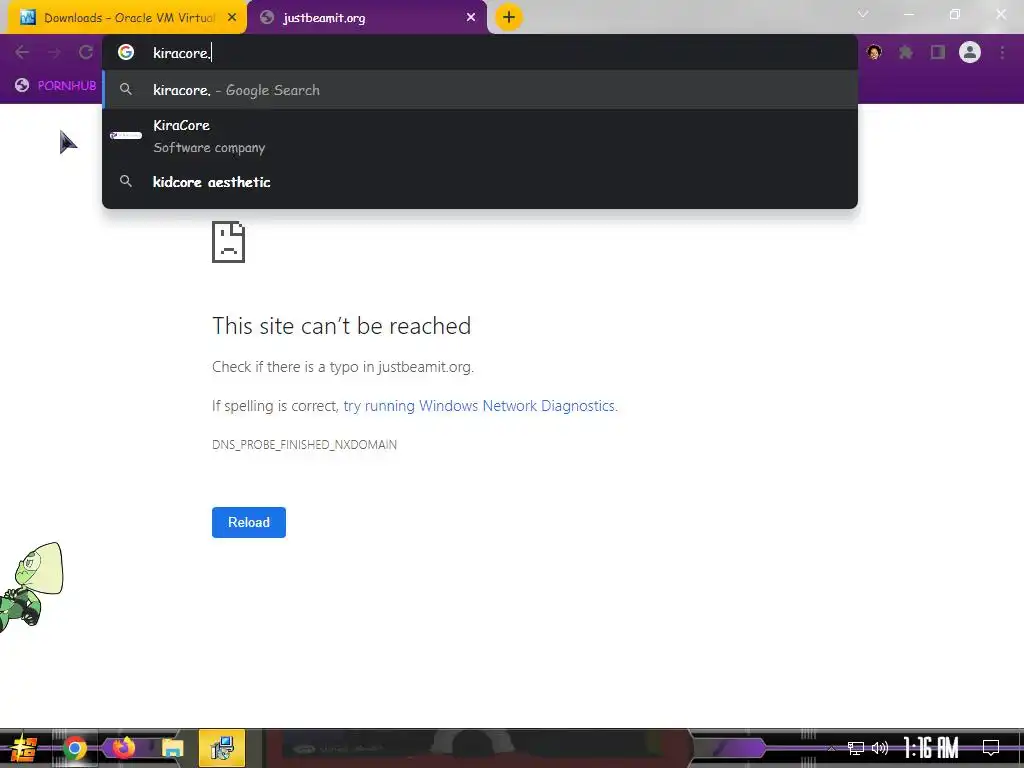The width and height of the screenshot is (1024, 768).
Task: Open the profile account icon
Action: (x=970, y=52)
